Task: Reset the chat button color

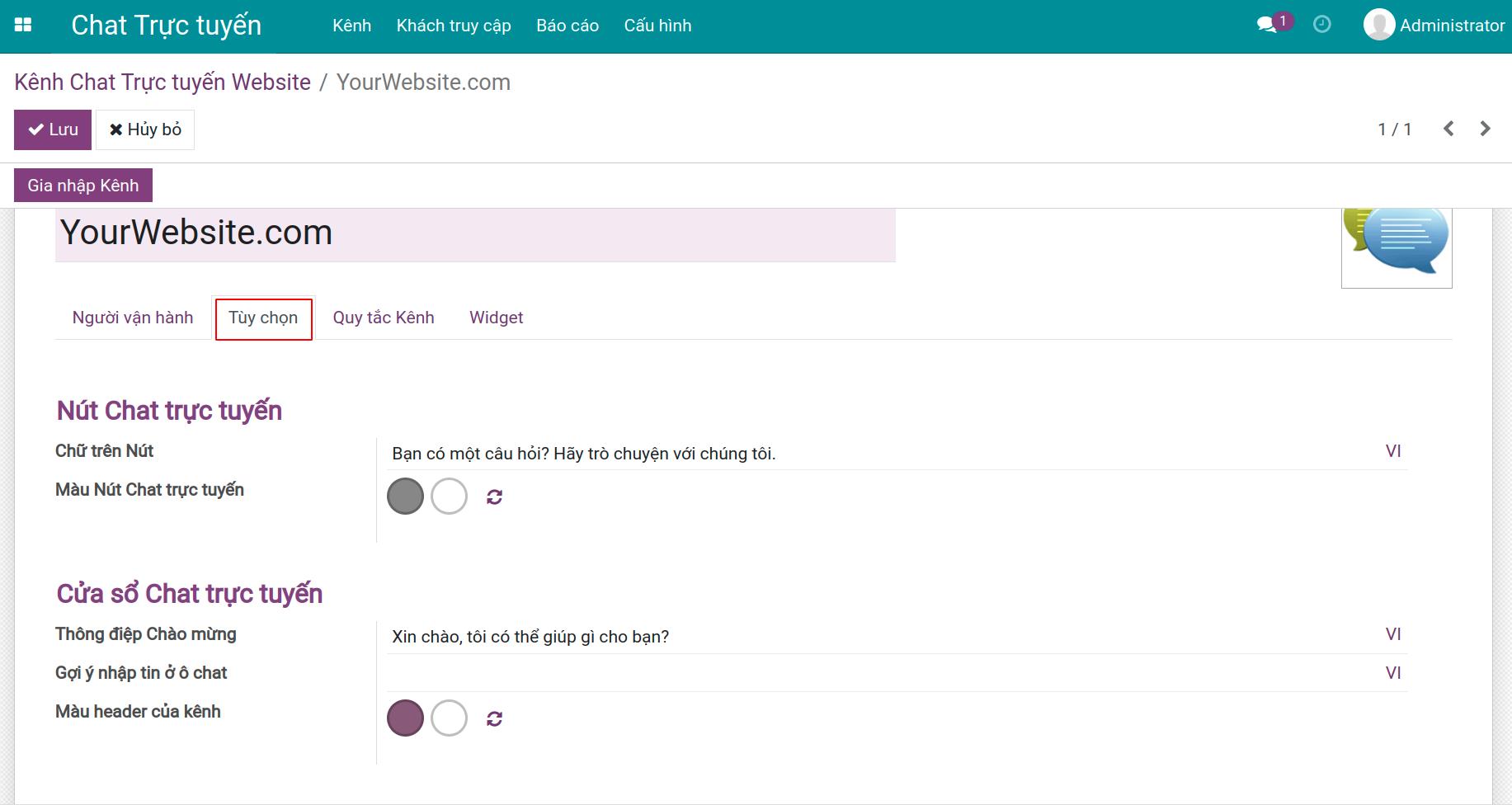Action: pos(494,497)
